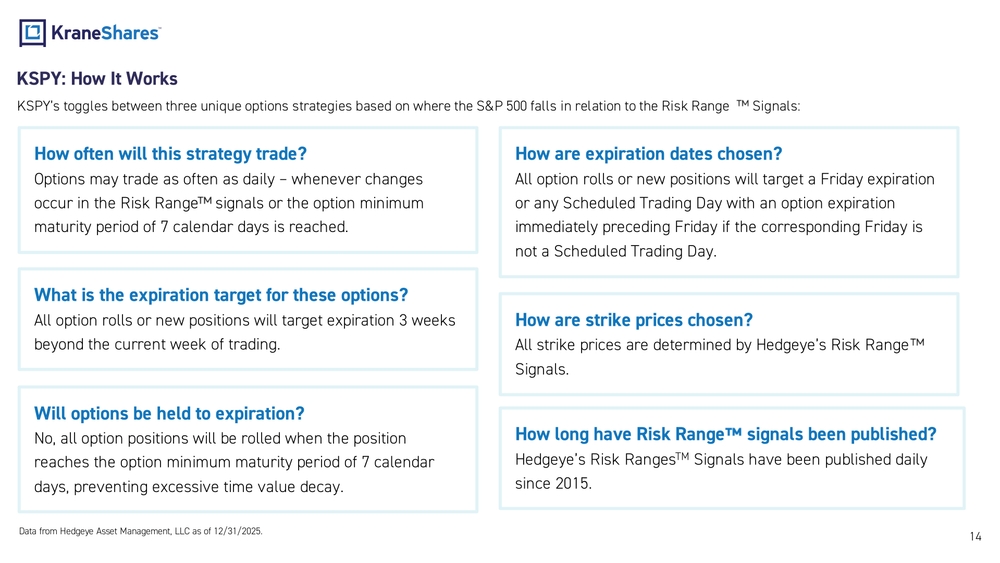The width and height of the screenshot is (1000, 563).
Task: Click the slide page number 14
Action: (976, 537)
